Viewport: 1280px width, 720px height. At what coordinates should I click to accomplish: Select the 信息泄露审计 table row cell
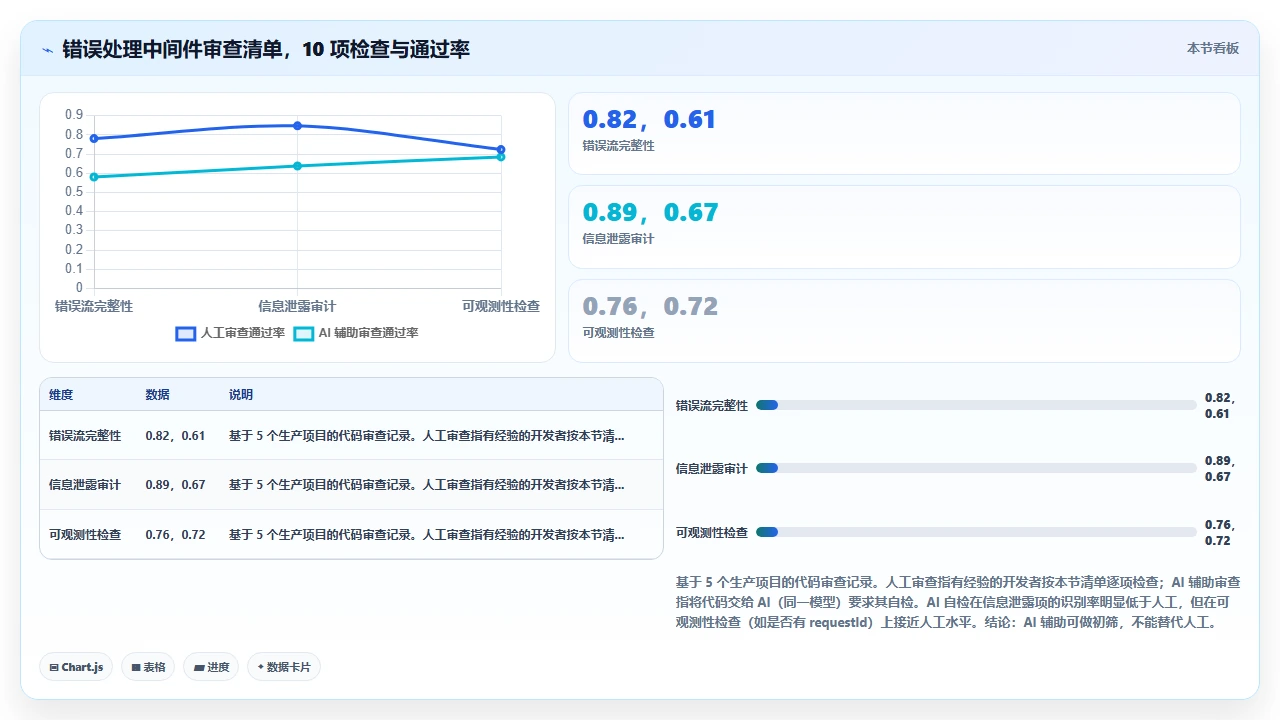pyautogui.click(x=85, y=485)
